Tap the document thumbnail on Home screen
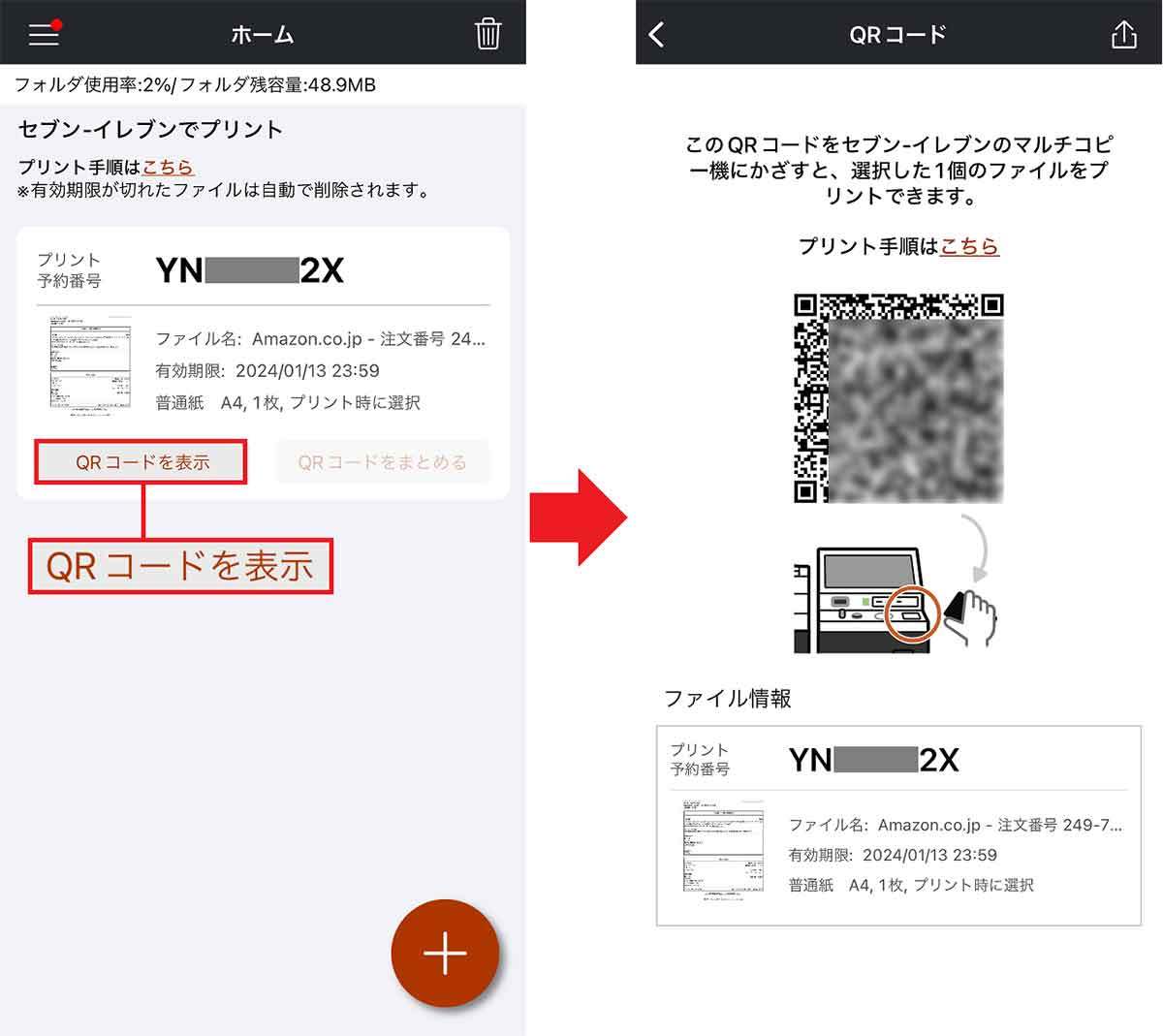This screenshot has height=1036, width=1163. [91, 366]
